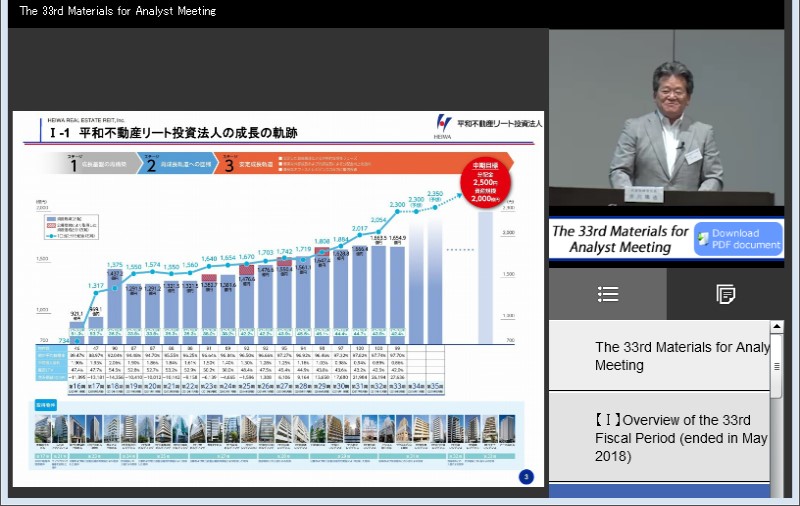Click the top header title 'The 33rd Materials for Analyst Meeting'
The width and height of the screenshot is (800, 506).
pos(117,11)
